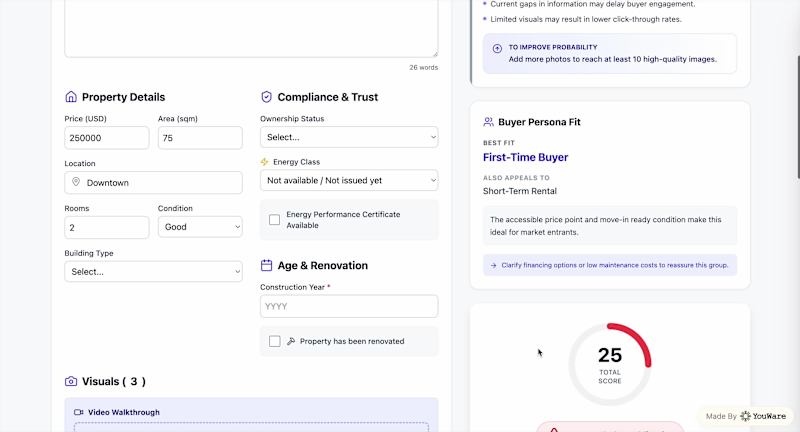Image resolution: width=800 pixels, height=432 pixels.
Task: Click the lightning bolt Energy Class icon
Action: pos(264,162)
